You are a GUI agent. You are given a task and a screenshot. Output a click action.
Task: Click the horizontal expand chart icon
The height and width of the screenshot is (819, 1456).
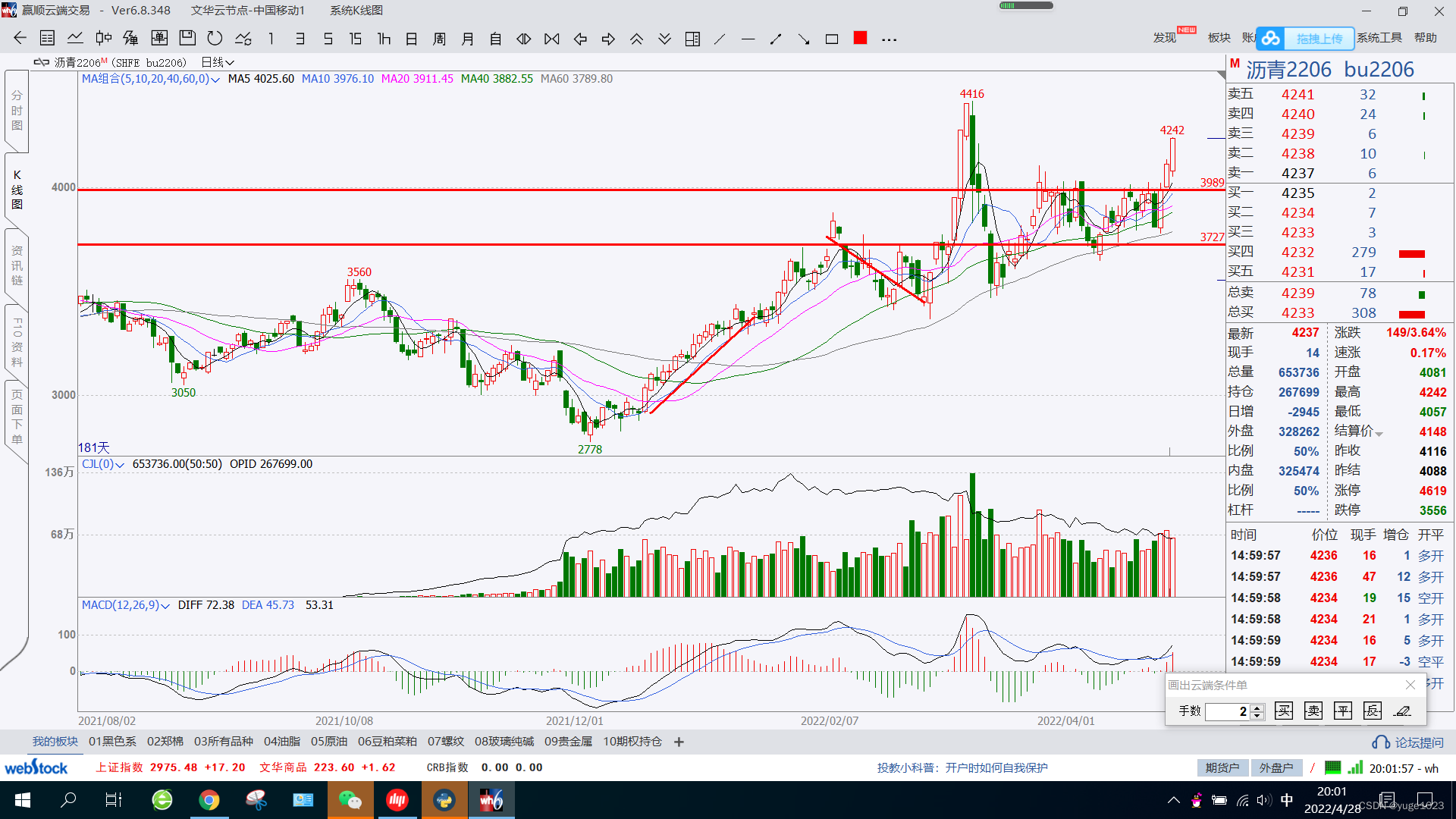[x=524, y=39]
